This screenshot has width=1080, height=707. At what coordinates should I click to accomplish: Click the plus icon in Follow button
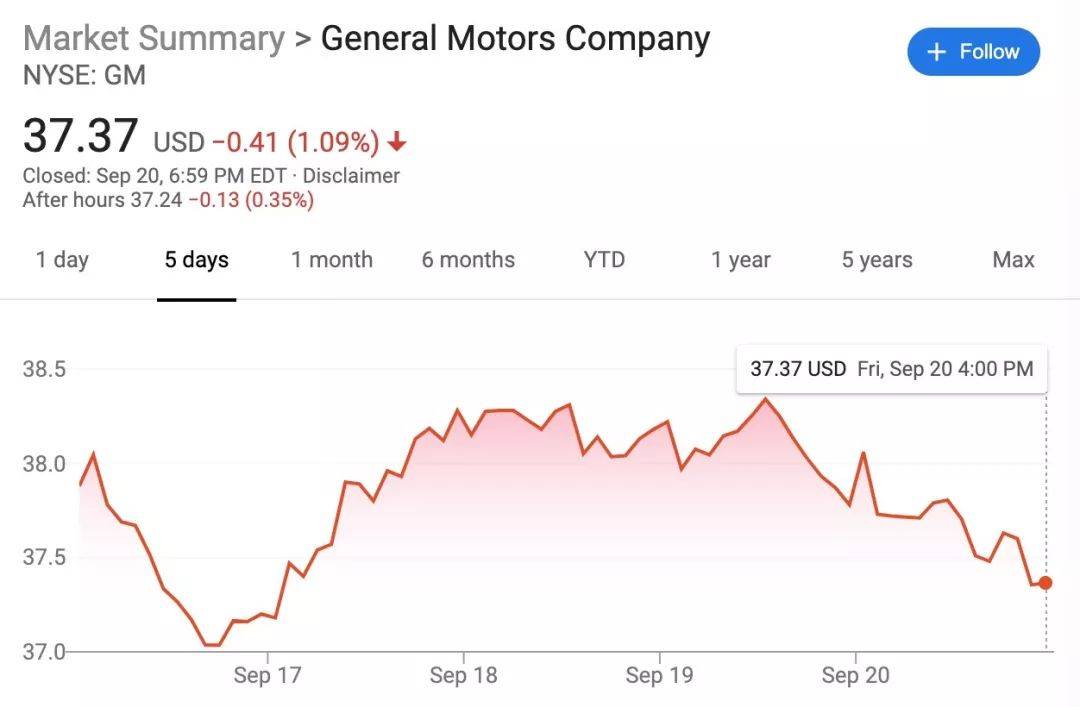[x=937, y=52]
